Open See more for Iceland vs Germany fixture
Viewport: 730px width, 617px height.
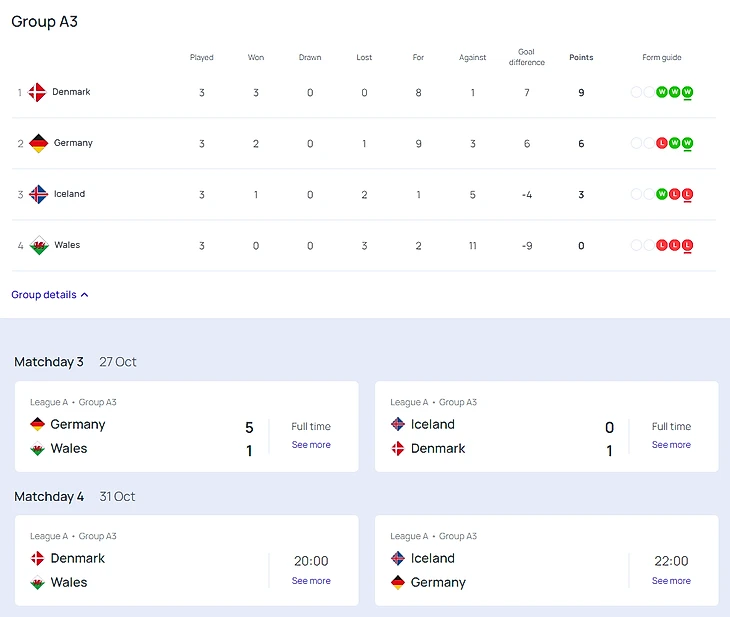click(671, 581)
